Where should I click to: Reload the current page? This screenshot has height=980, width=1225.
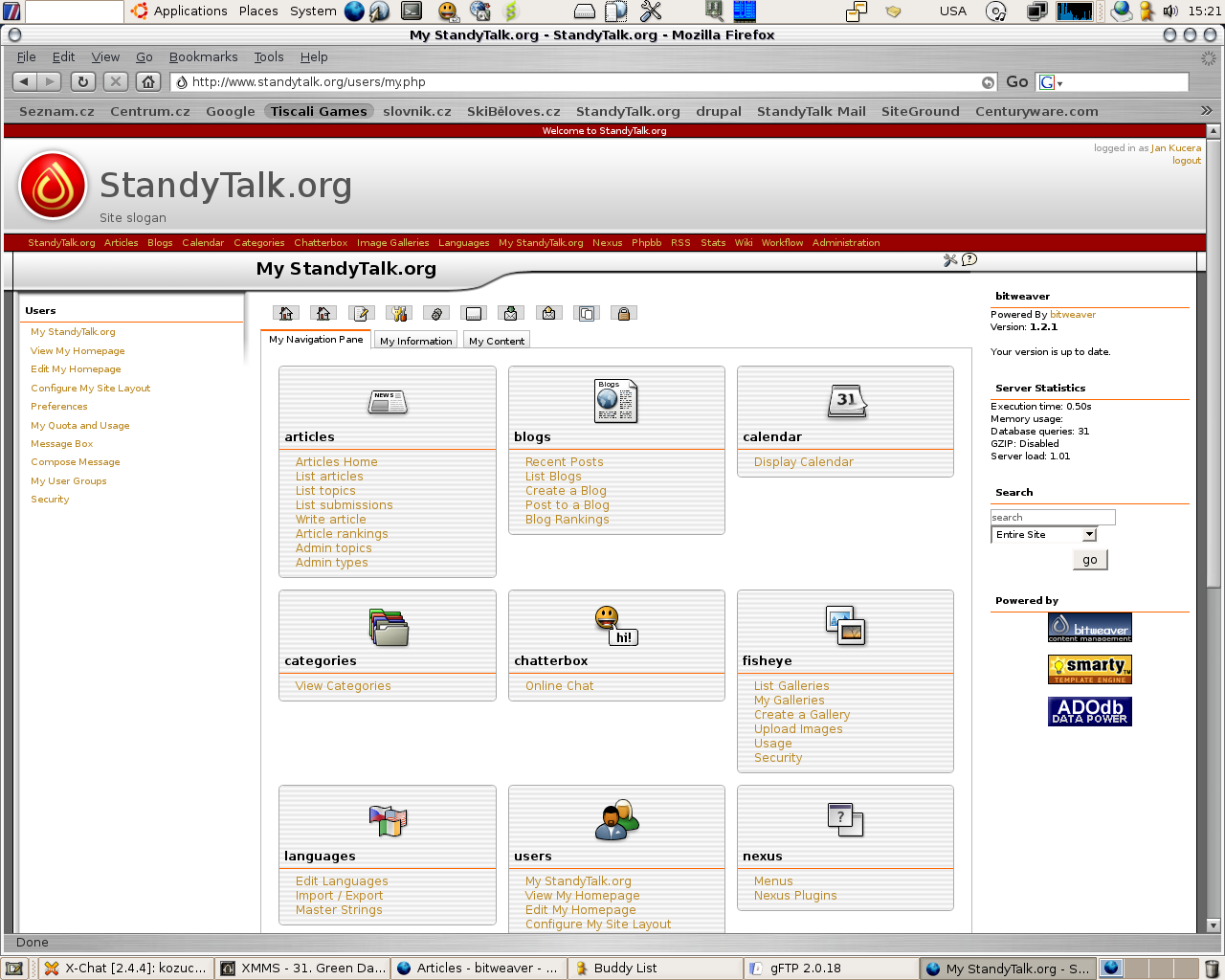83,82
